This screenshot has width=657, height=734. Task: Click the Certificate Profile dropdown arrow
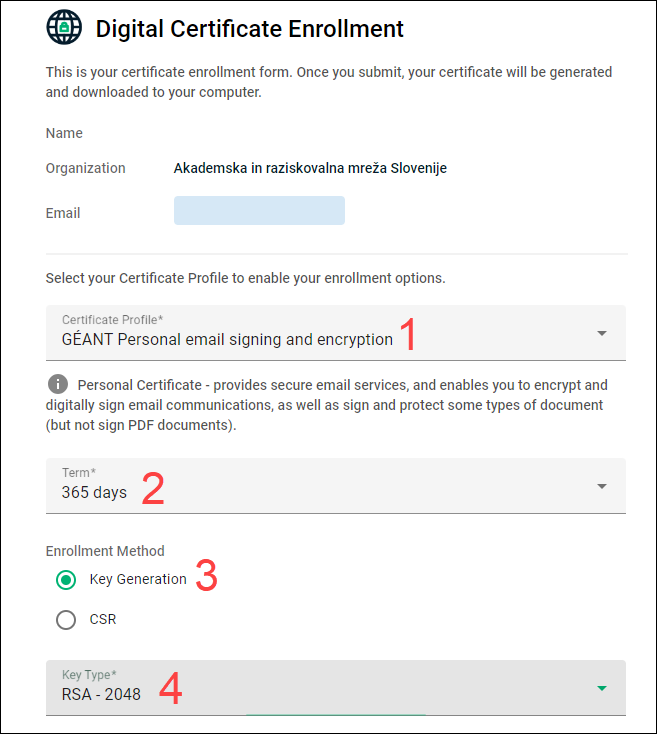[602, 333]
